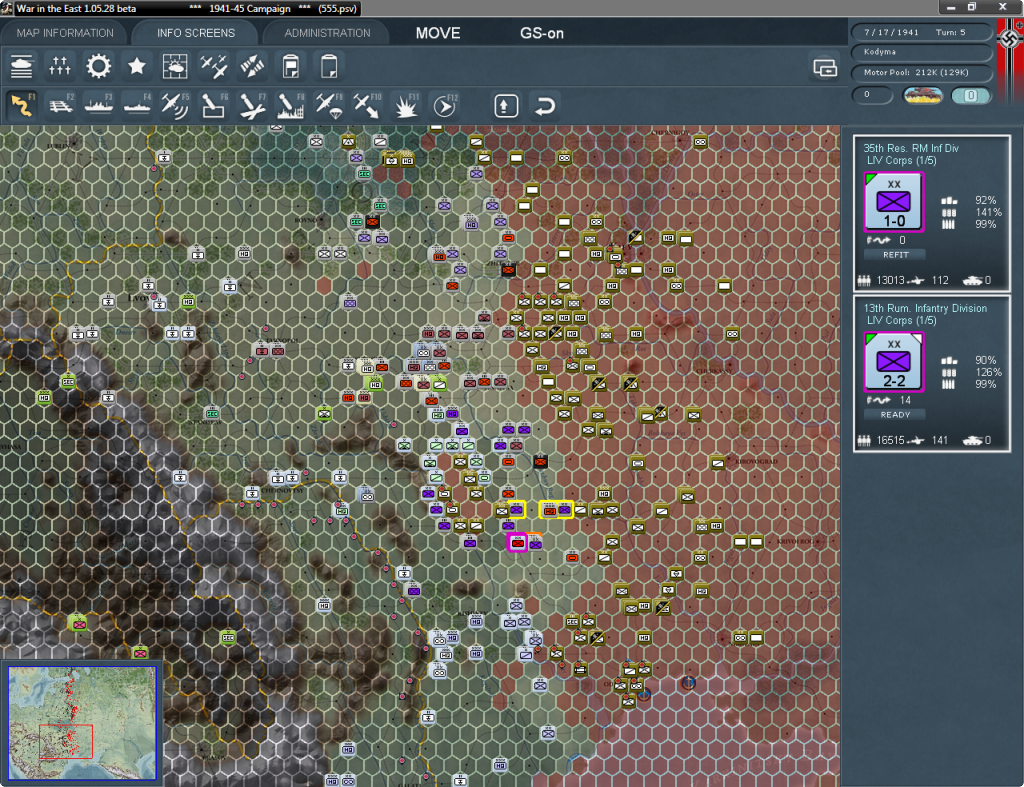Switch to Info Screens tab

[195, 33]
